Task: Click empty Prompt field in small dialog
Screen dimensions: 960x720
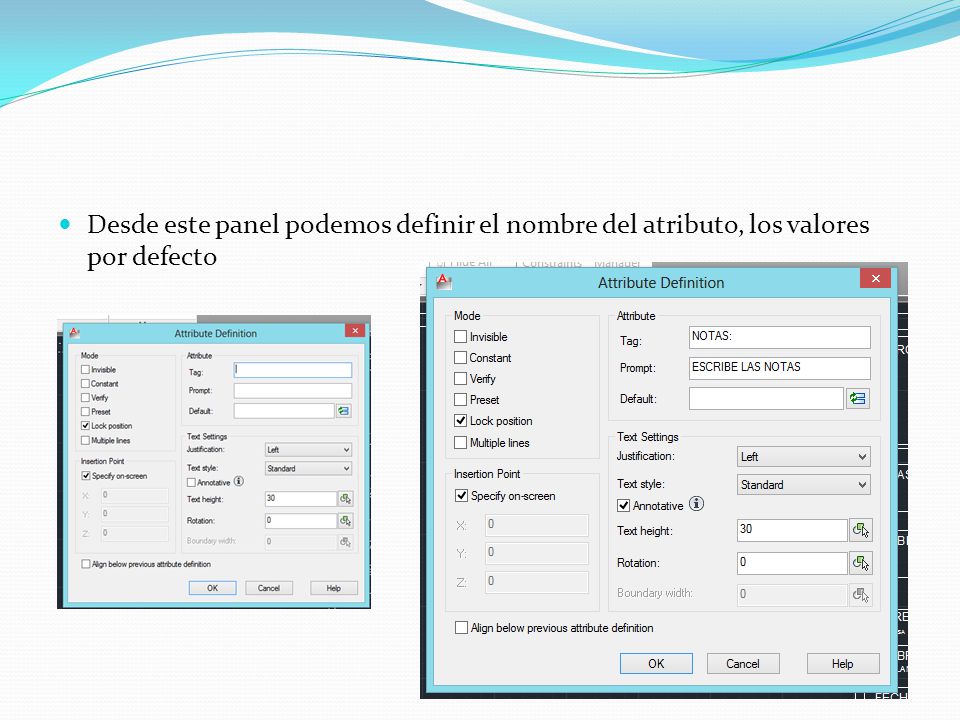Action: (x=293, y=391)
